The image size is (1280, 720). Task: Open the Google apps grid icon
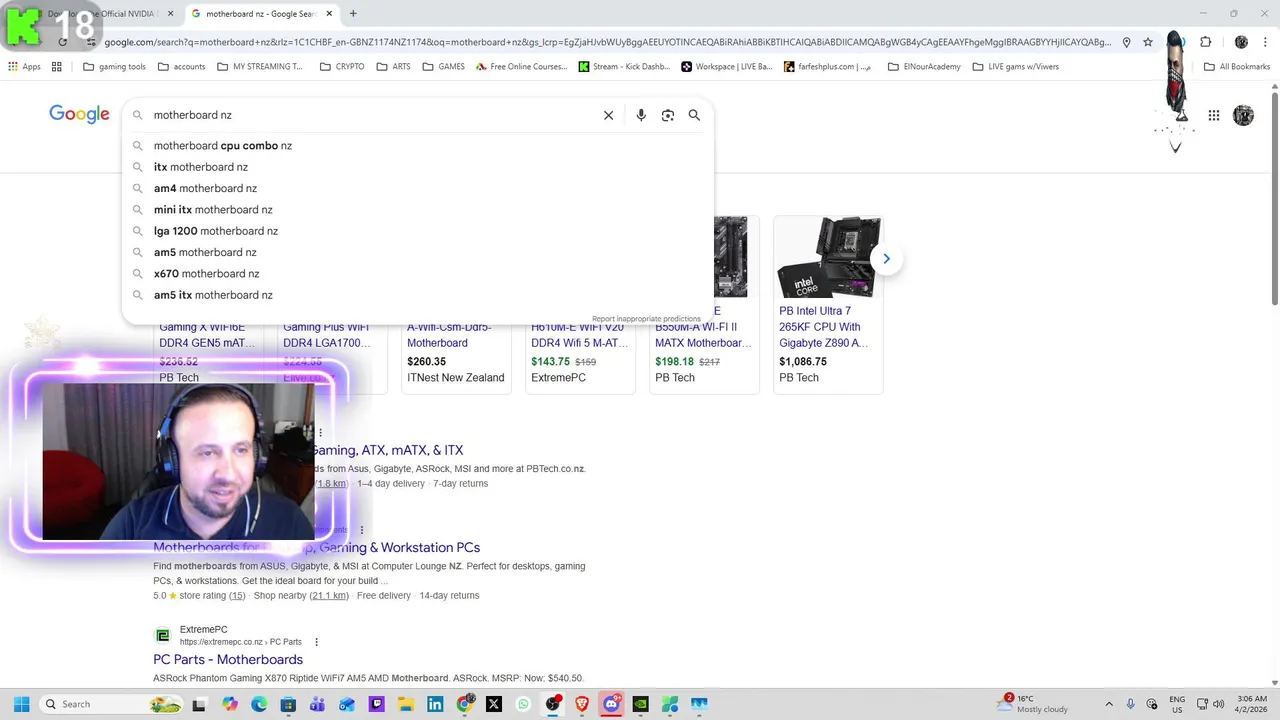pos(1213,115)
